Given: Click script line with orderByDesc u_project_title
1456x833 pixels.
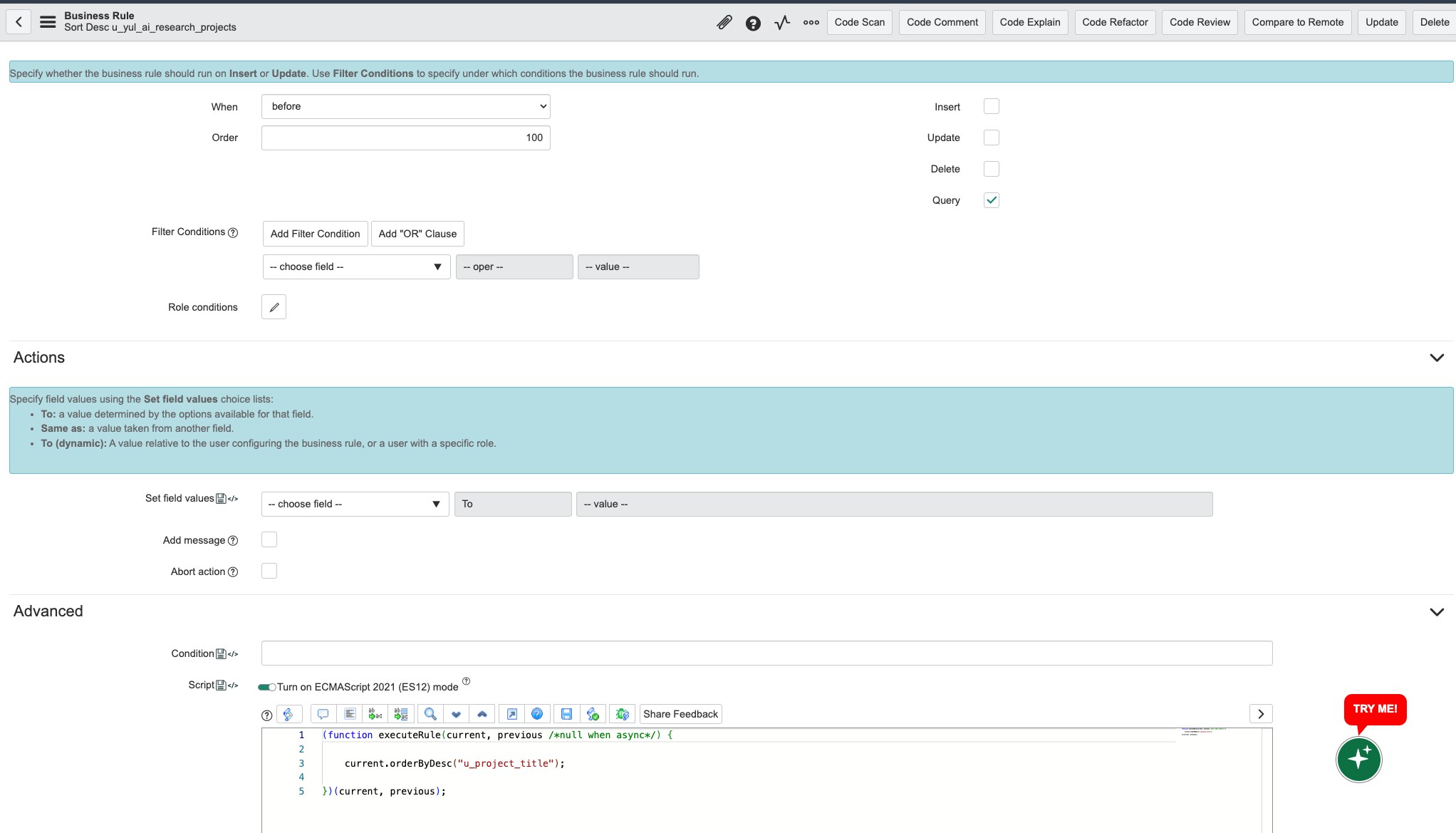Looking at the screenshot, I should point(454,764).
